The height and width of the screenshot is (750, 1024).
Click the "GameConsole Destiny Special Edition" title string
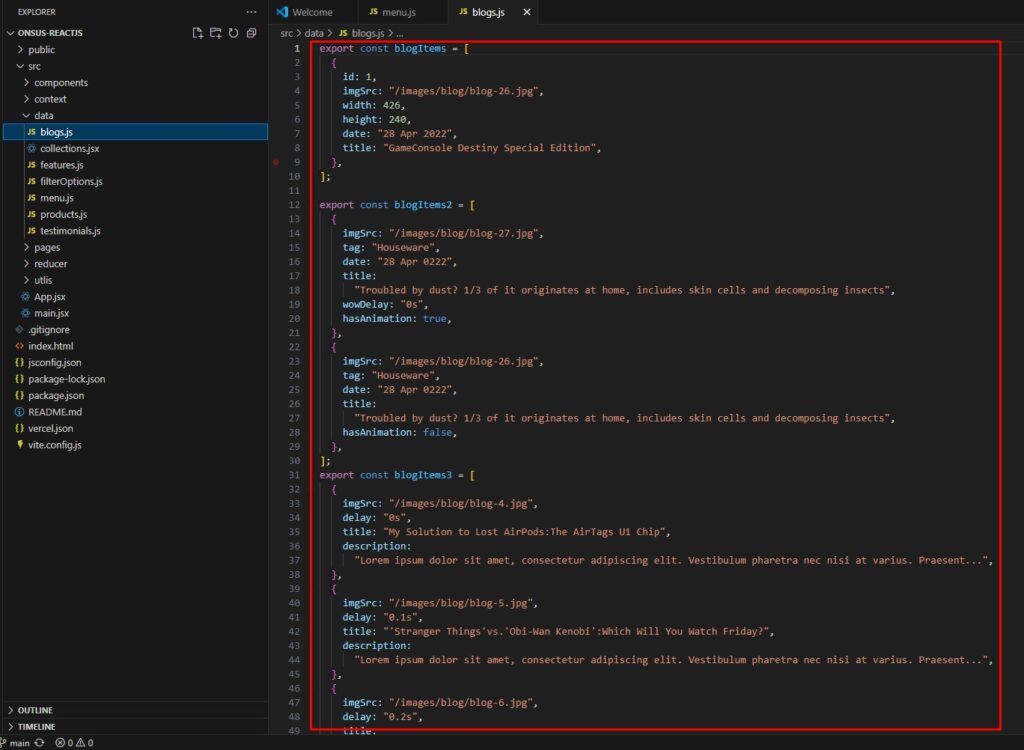click(489, 148)
